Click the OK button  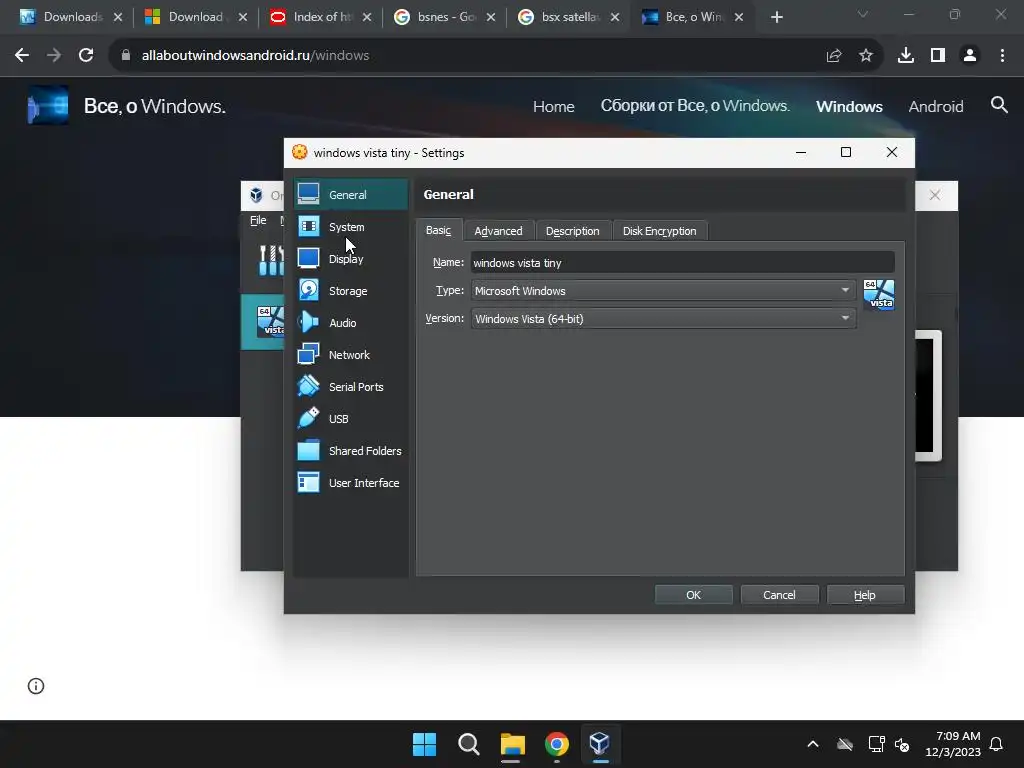[693, 595]
